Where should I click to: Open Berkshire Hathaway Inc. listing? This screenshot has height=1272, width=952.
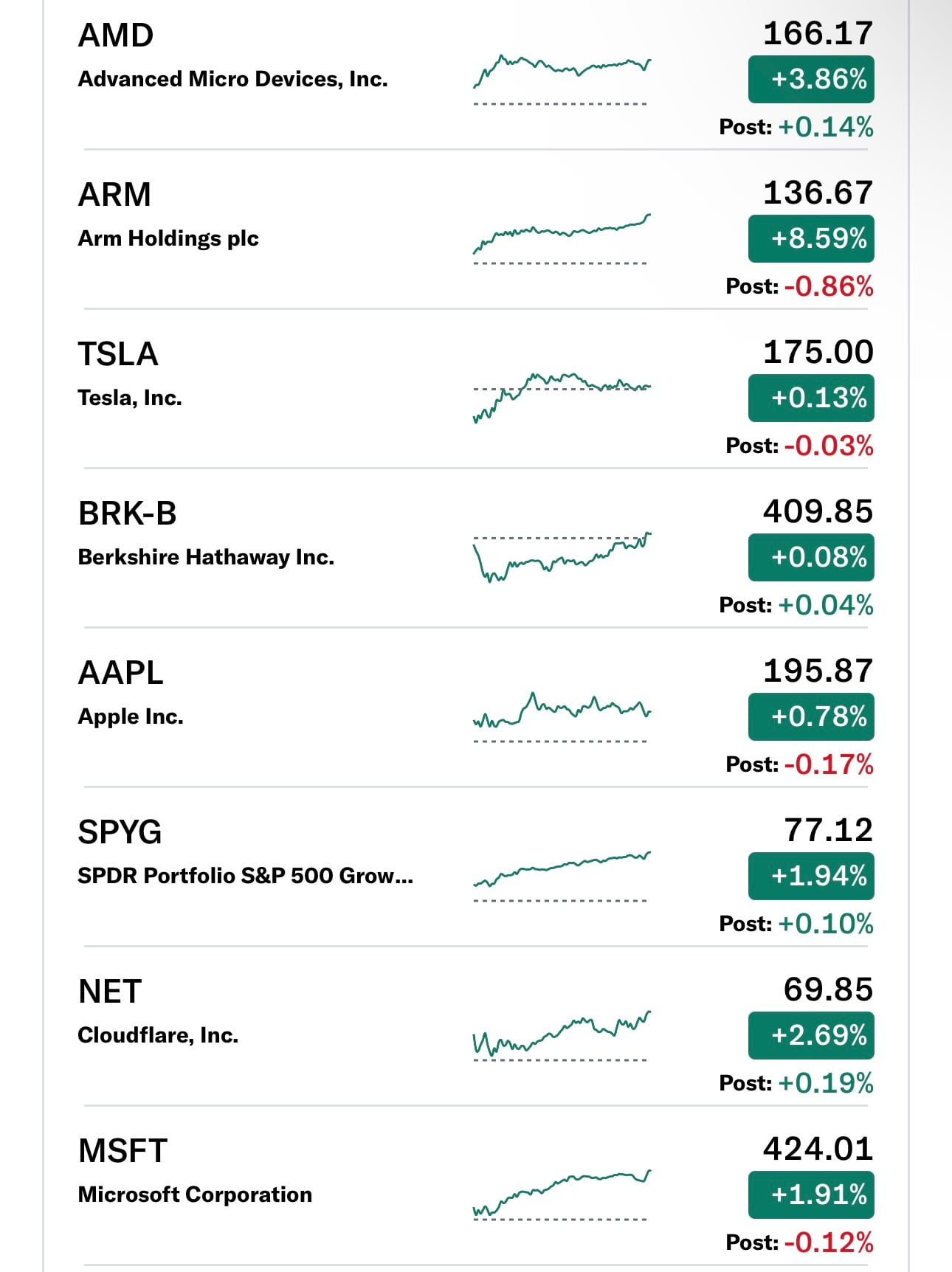[206, 557]
